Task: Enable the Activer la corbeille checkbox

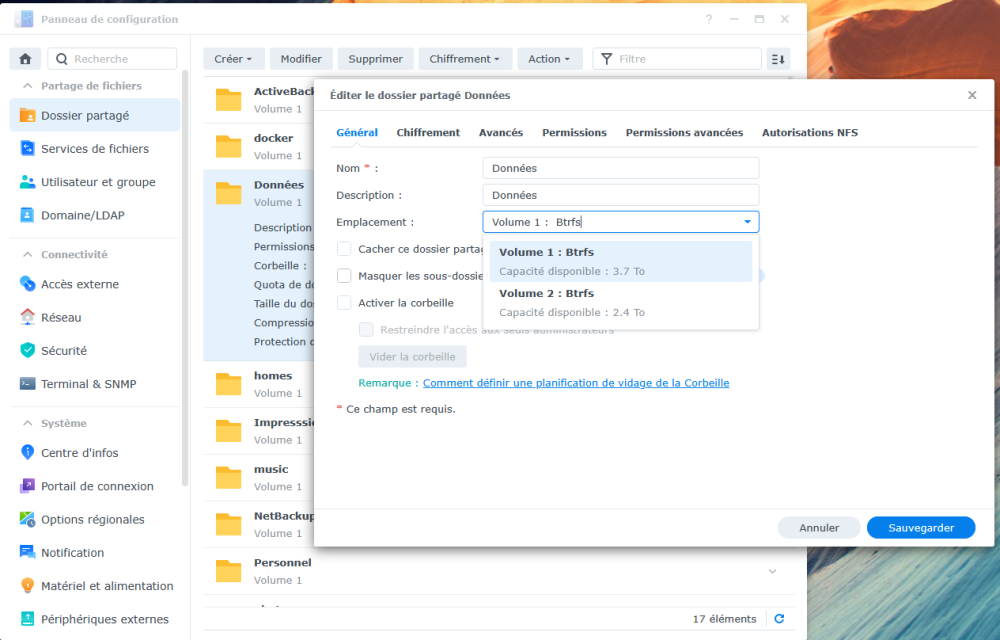Action: tap(344, 303)
